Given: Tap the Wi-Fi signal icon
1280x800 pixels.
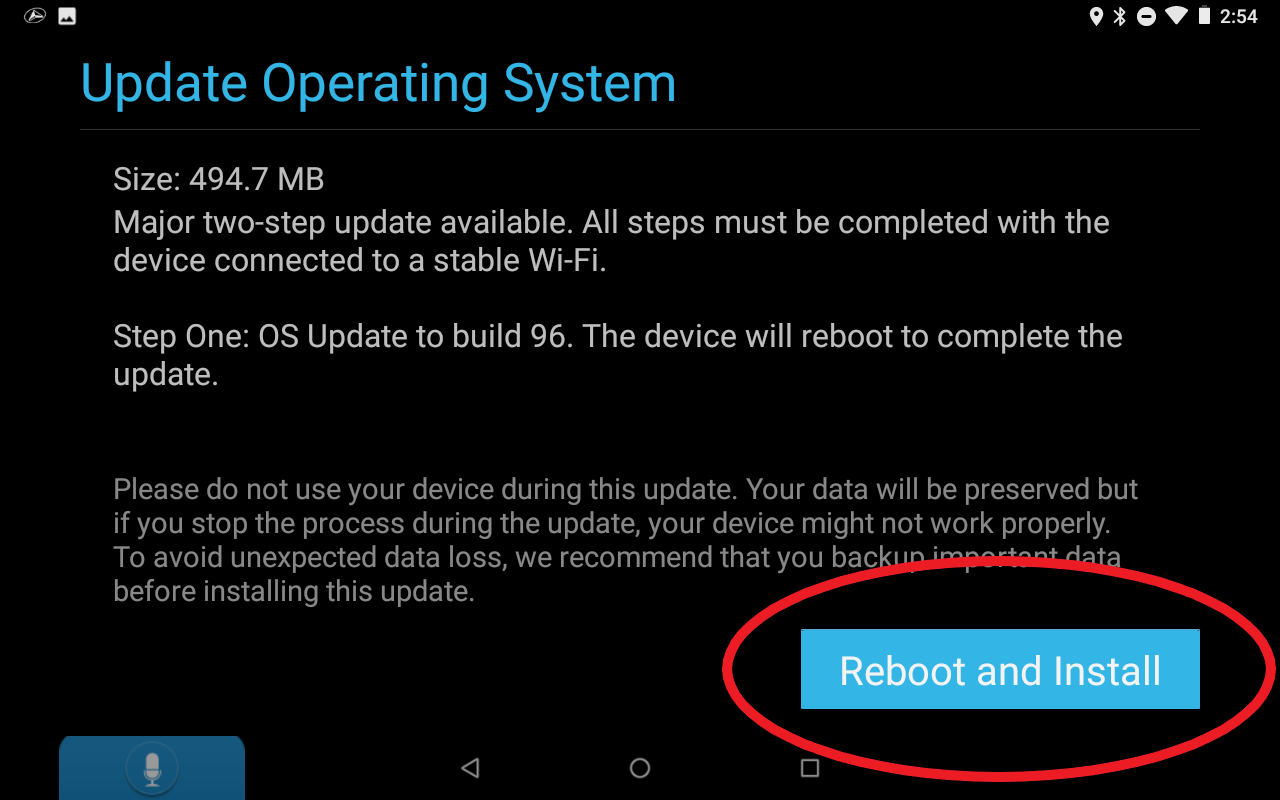Looking at the screenshot, I should (1176, 16).
